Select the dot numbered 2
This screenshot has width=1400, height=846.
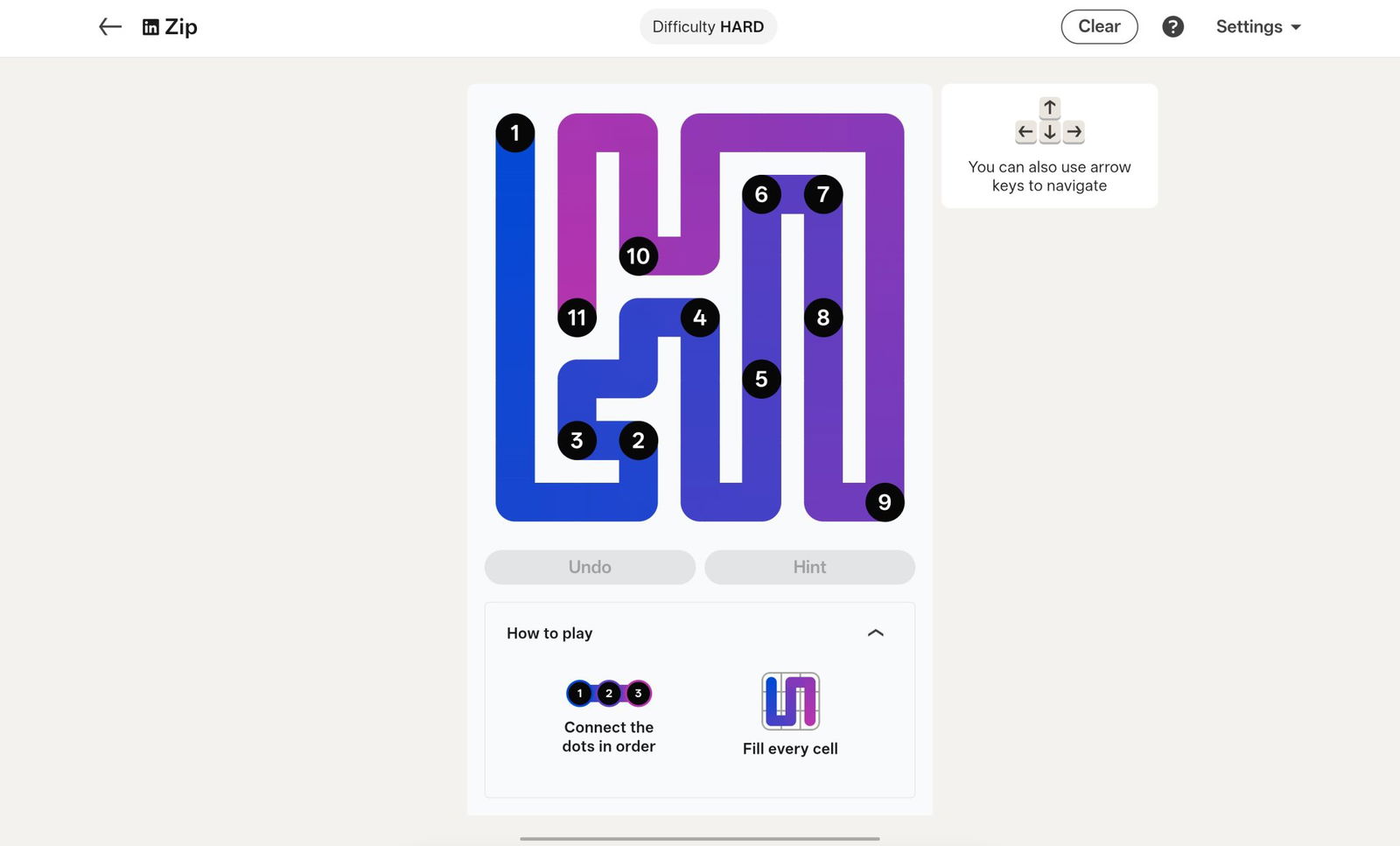(x=639, y=440)
